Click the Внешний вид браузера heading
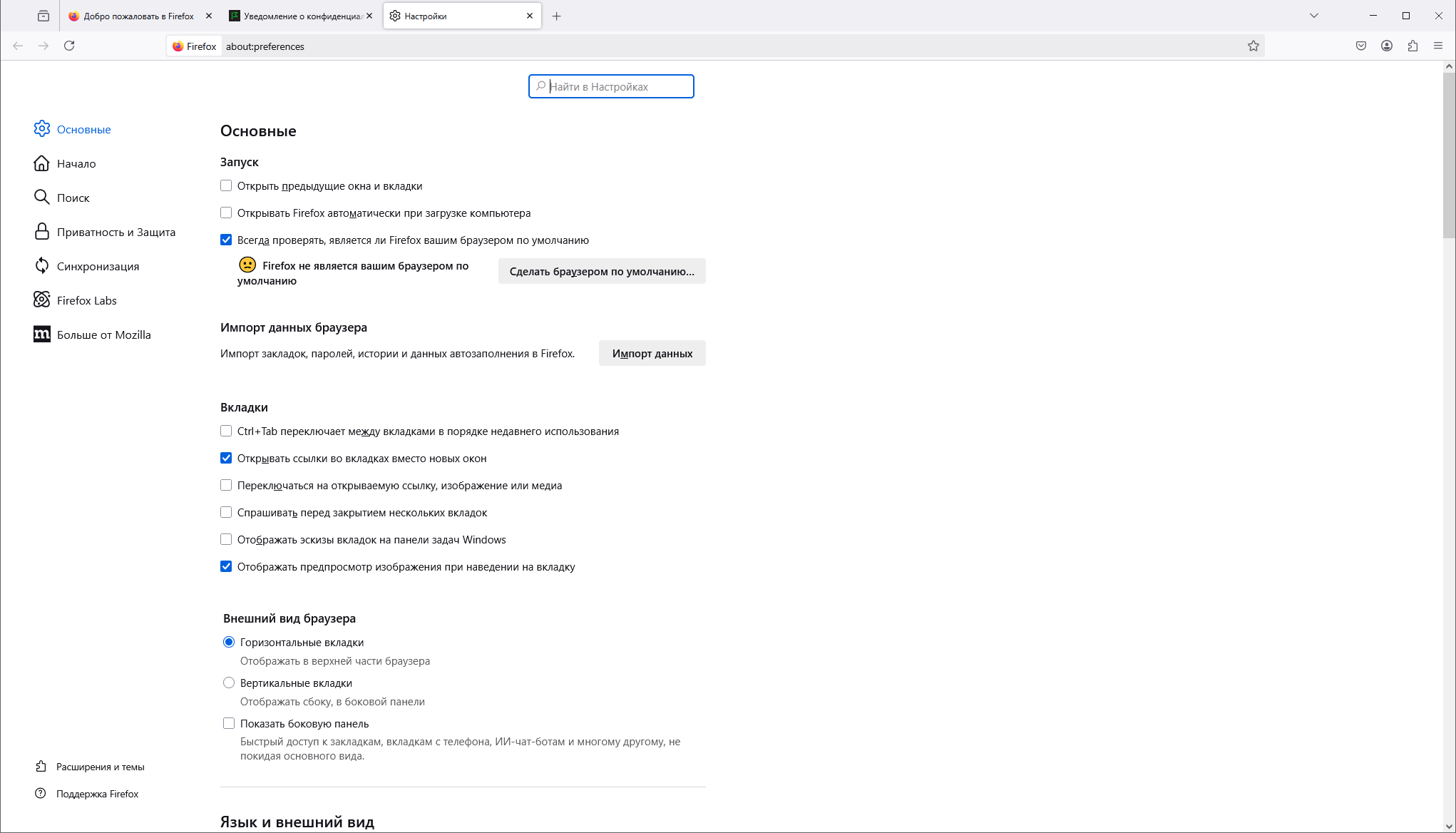1456x833 pixels. tap(289, 618)
